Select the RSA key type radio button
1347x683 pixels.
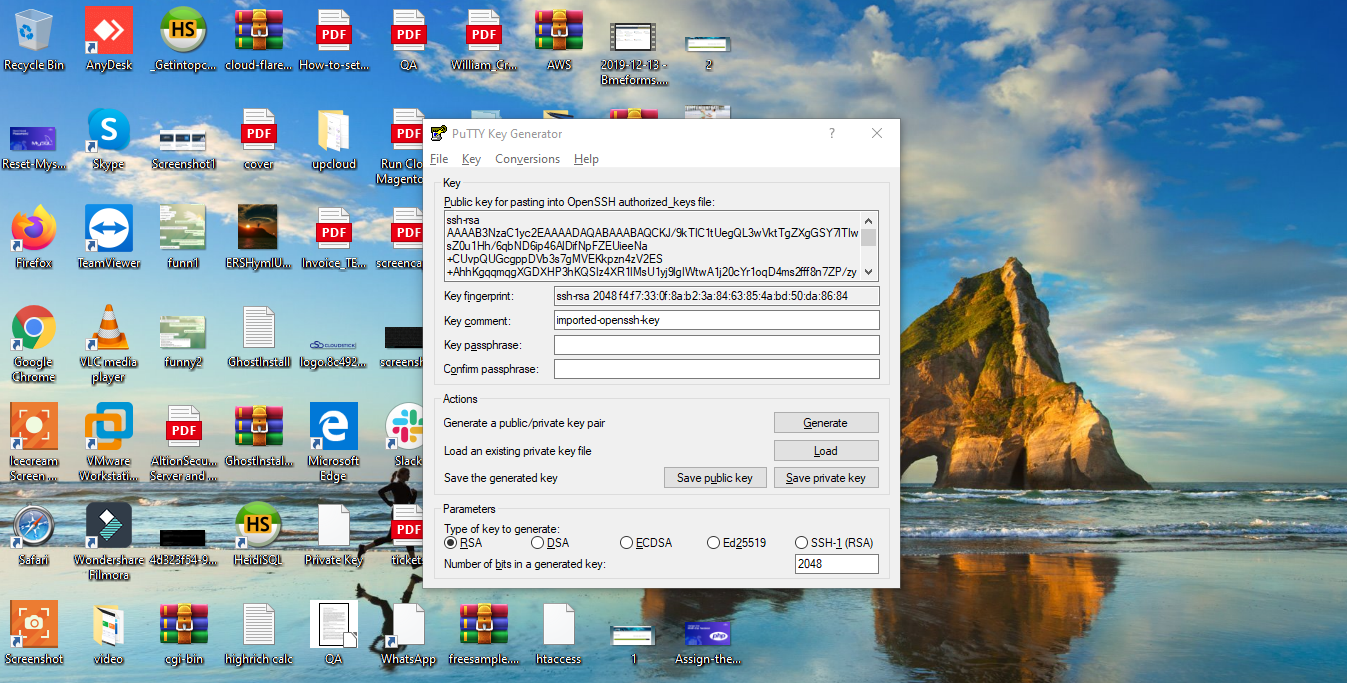451,543
